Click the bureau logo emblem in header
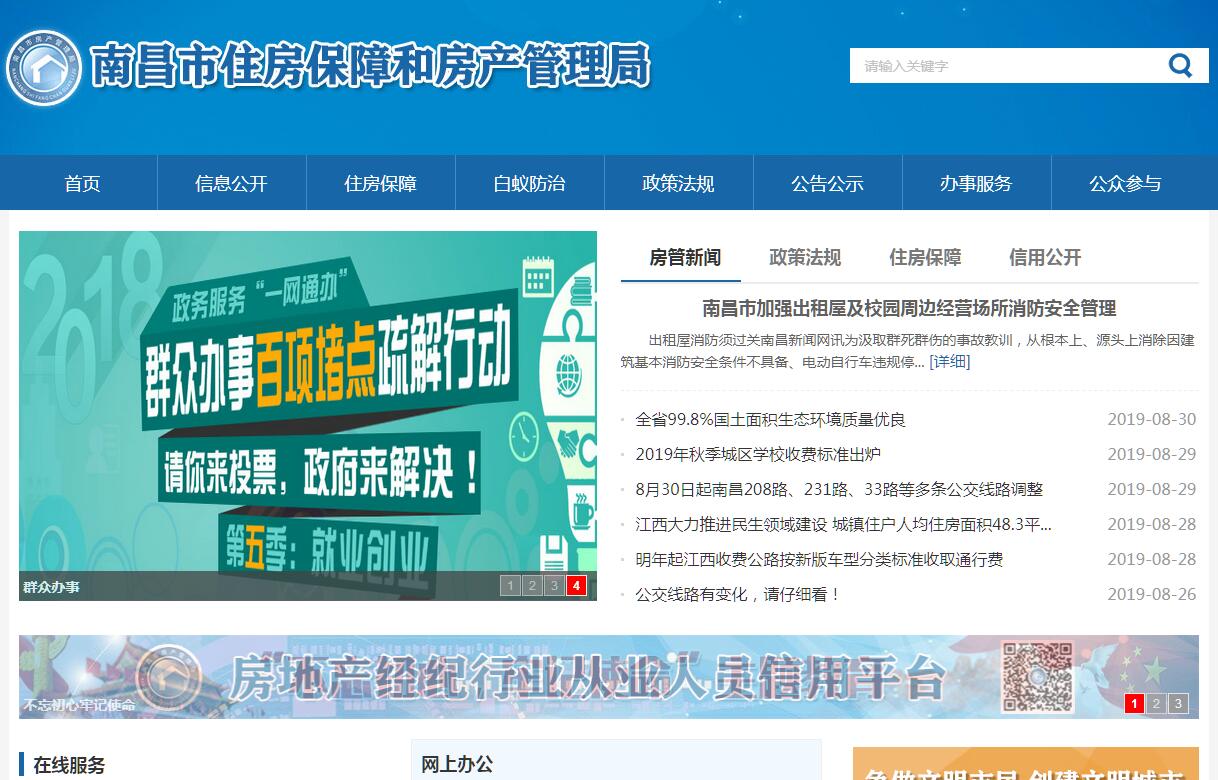 click(43, 68)
